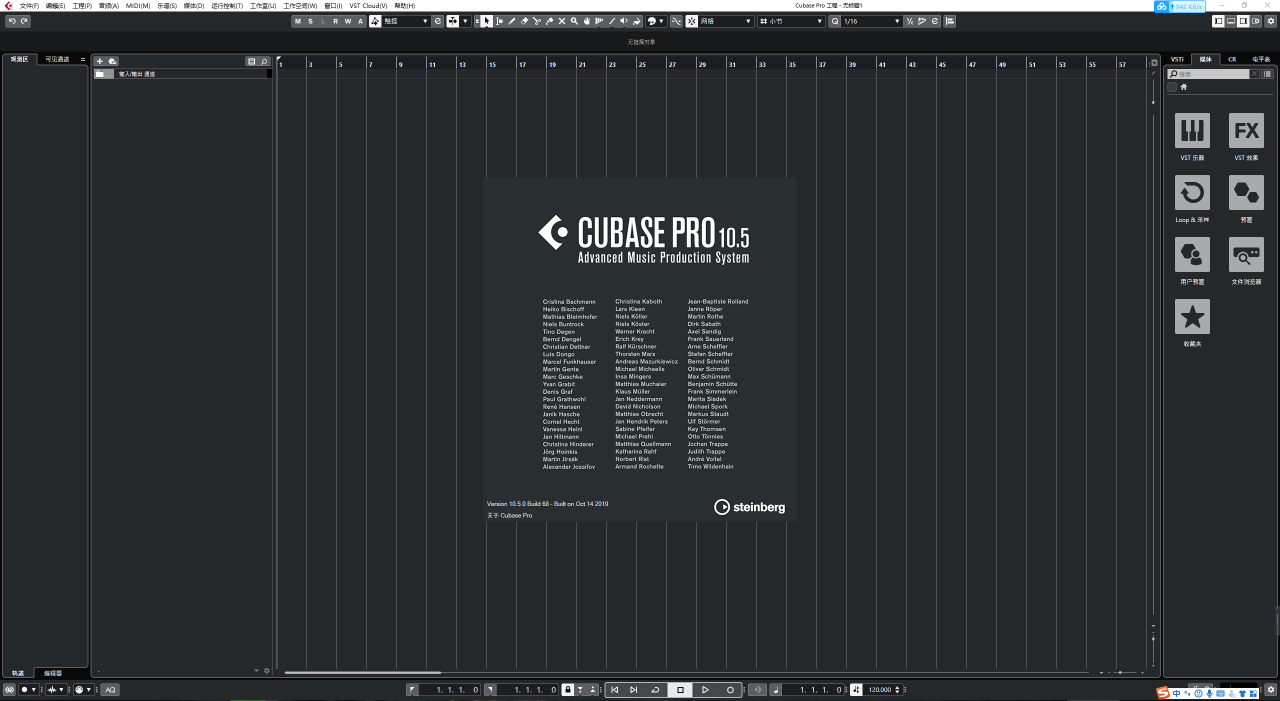The width and height of the screenshot is (1280, 701).
Task: Open the 编辑(E) menu
Action: tap(55, 6)
